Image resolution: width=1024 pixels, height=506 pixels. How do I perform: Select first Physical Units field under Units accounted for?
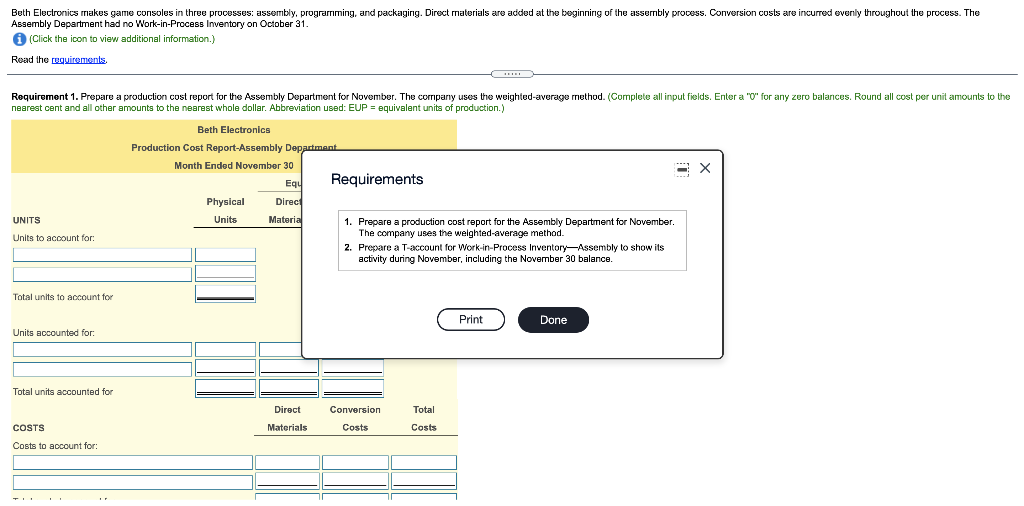[x=225, y=349]
